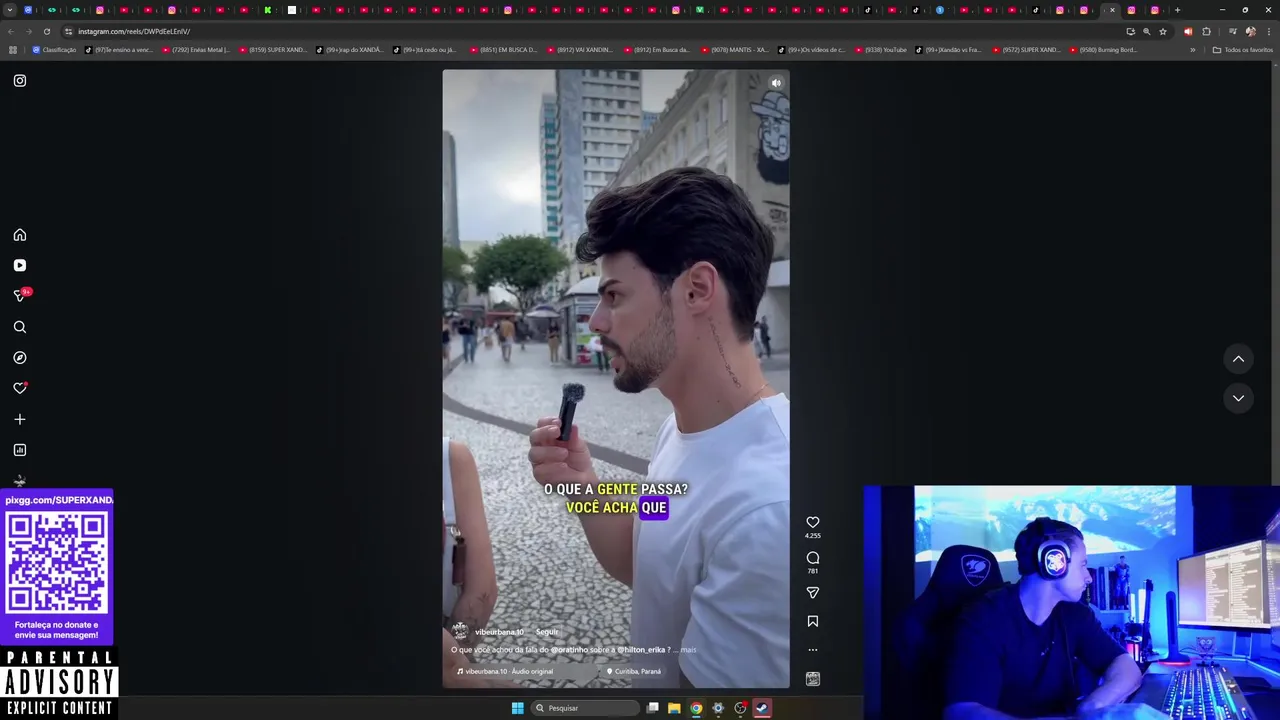Save the reel with bookmark icon
Viewport: 1280px width, 720px height.
(x=813, y=621)
